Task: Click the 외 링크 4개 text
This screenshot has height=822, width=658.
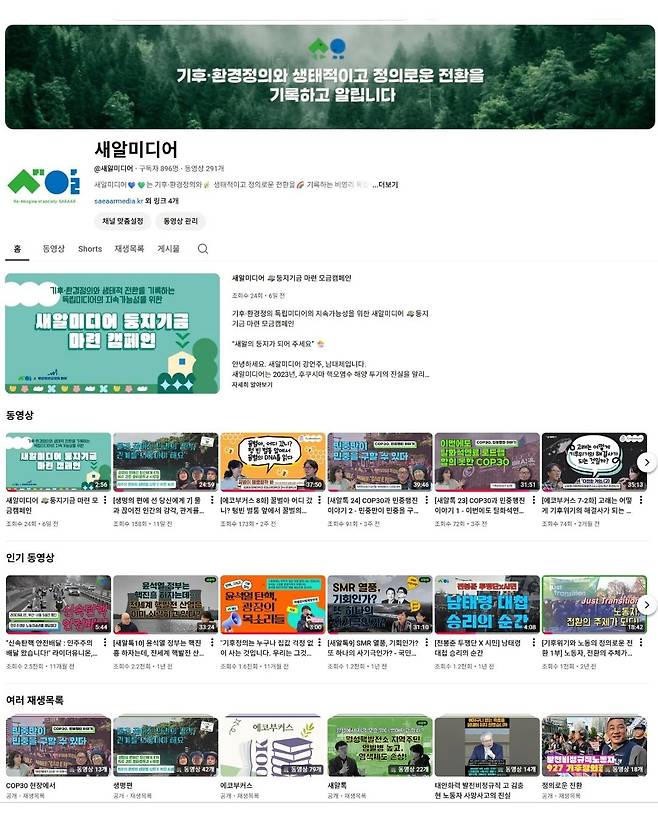Action: click(x=162, y=201)
